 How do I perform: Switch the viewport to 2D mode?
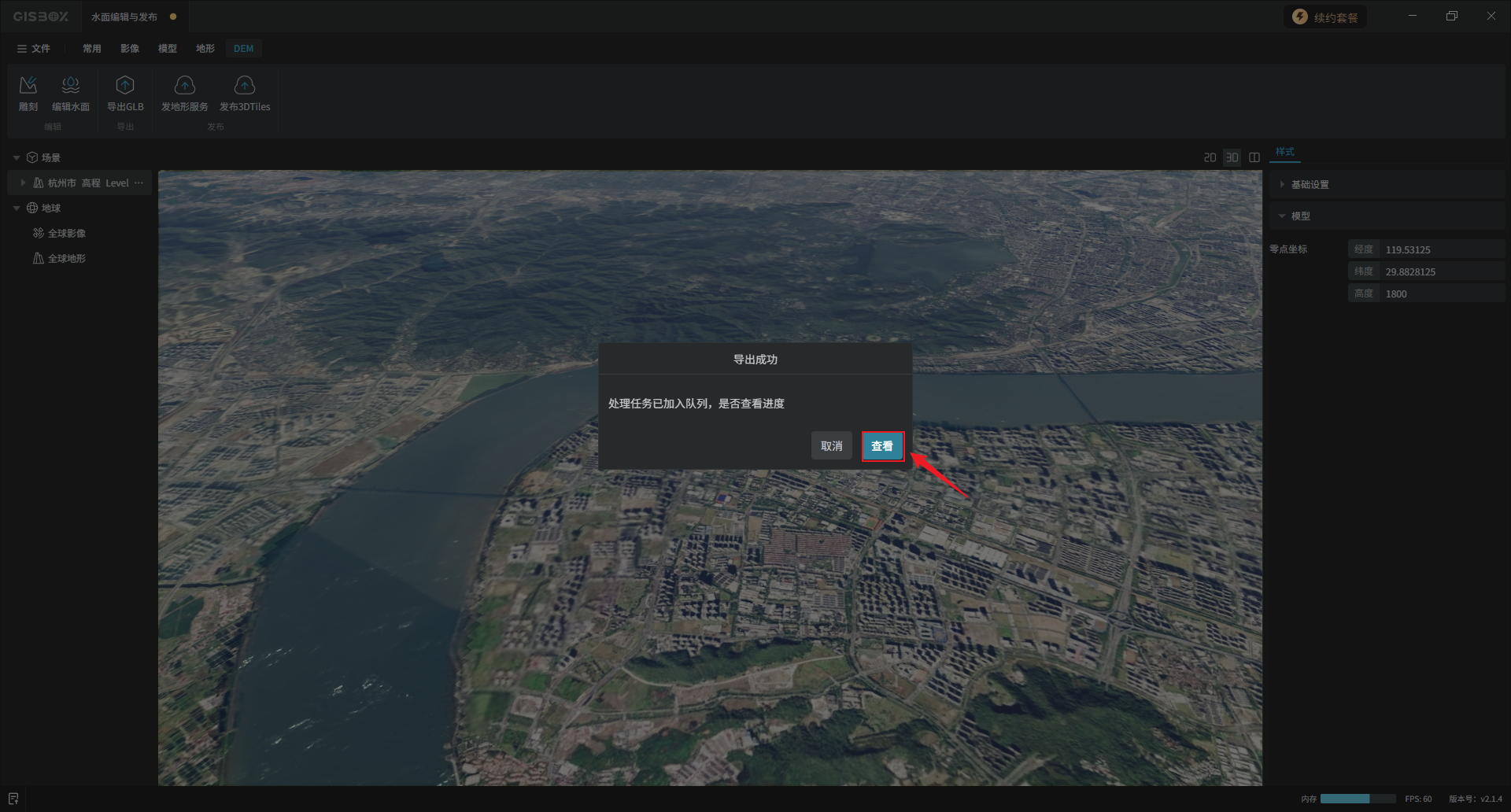[x=1210, y=157]
